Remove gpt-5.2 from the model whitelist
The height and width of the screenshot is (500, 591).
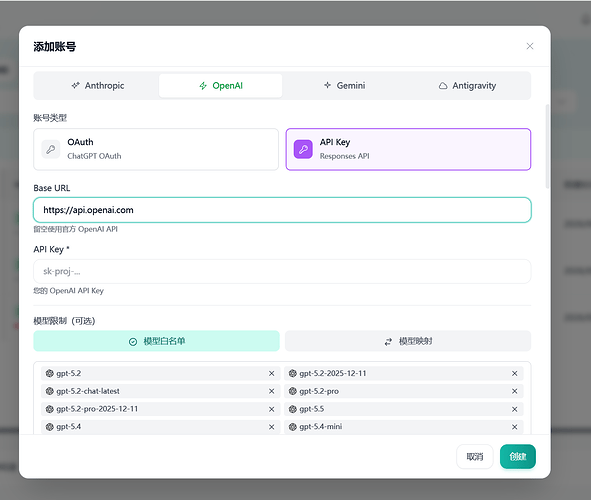pos(271,373)
